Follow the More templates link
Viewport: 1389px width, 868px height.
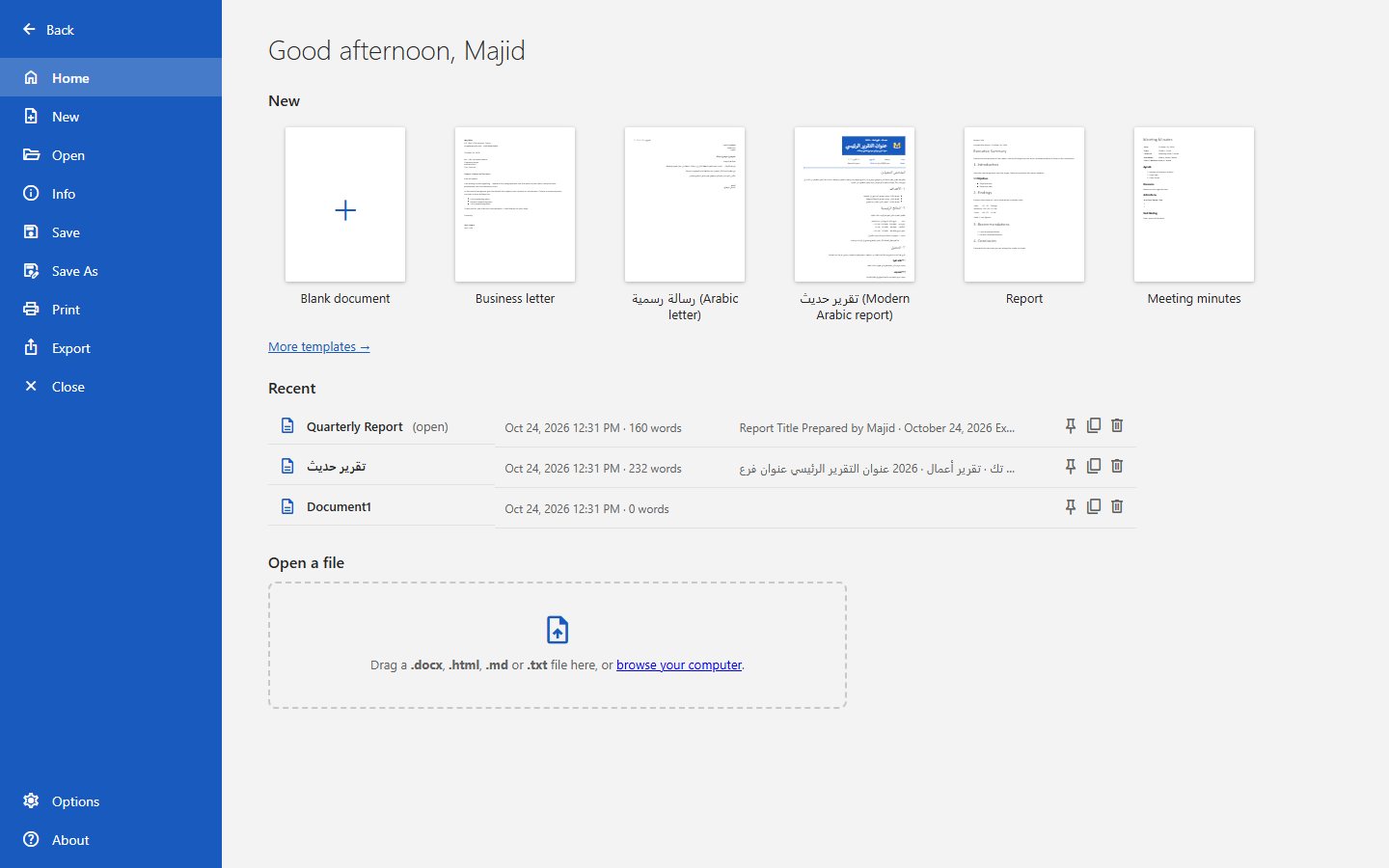(x=319, y=347)
